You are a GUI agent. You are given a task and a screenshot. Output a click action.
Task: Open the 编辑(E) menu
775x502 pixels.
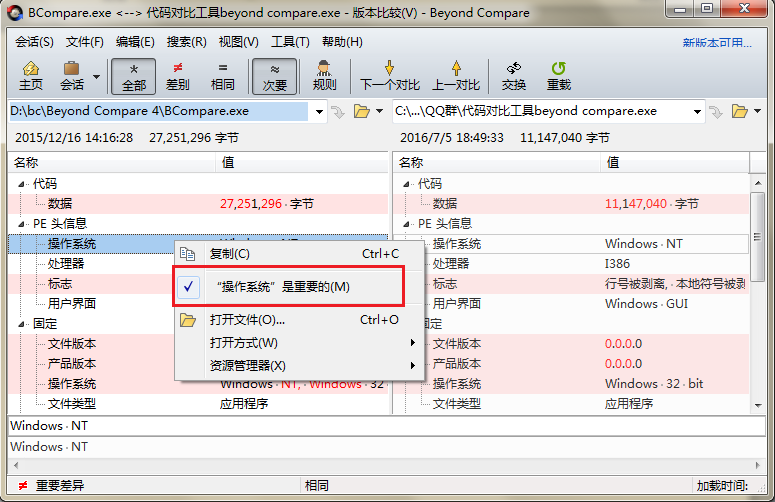pos(135,42)
